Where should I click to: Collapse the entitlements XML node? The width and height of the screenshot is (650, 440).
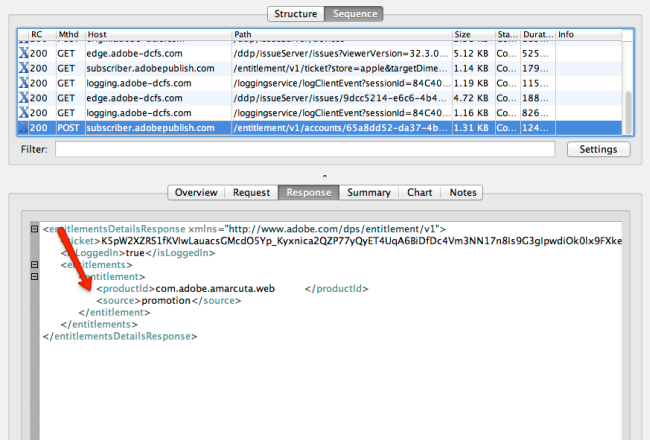(x=34, y=265)
